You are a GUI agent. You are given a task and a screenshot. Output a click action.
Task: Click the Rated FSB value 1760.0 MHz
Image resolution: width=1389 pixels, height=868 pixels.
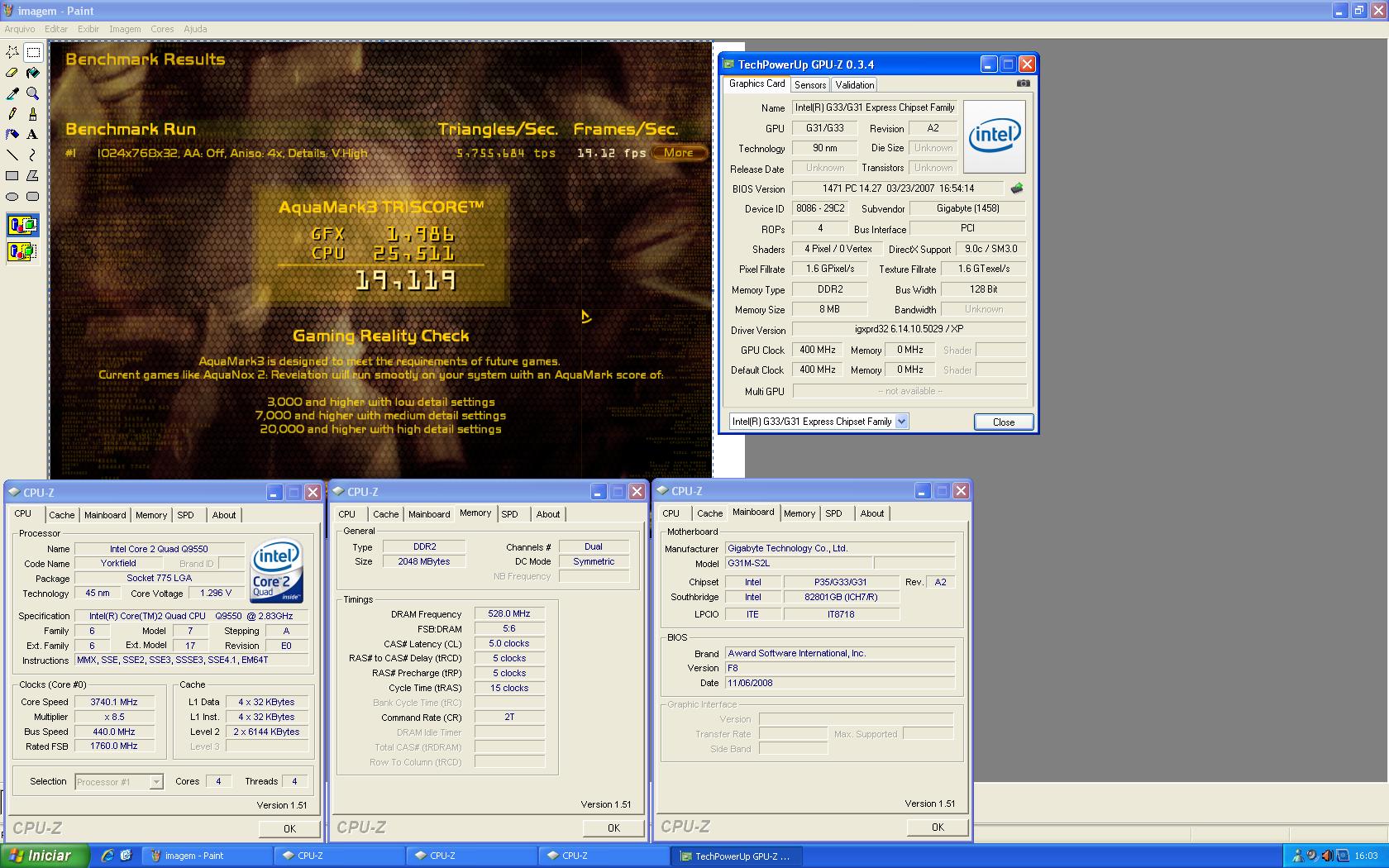click(x=114, y=746)
